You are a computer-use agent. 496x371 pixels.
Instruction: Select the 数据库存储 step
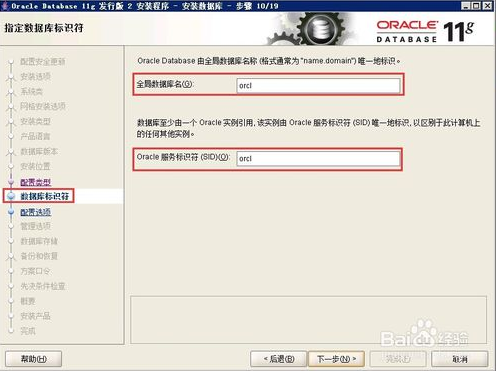(x=39, y=241)
